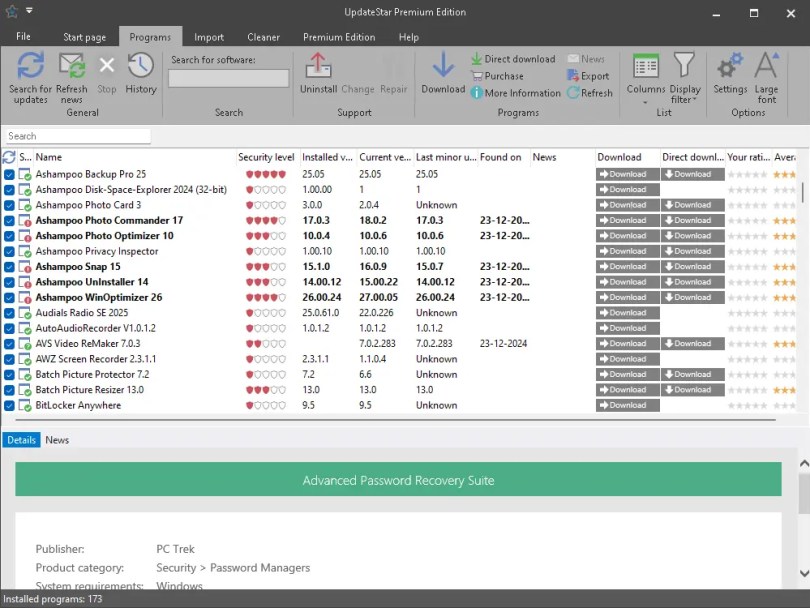The image size is (810, 608).
Task: Toggle checkbox for Ashampoo UnInstaller 14
Action: 9,283
